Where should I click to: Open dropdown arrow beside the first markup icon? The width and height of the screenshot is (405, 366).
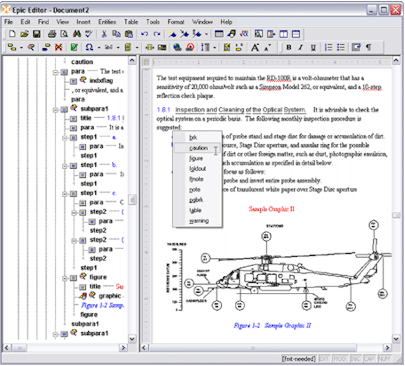click(x=21, y=48)
